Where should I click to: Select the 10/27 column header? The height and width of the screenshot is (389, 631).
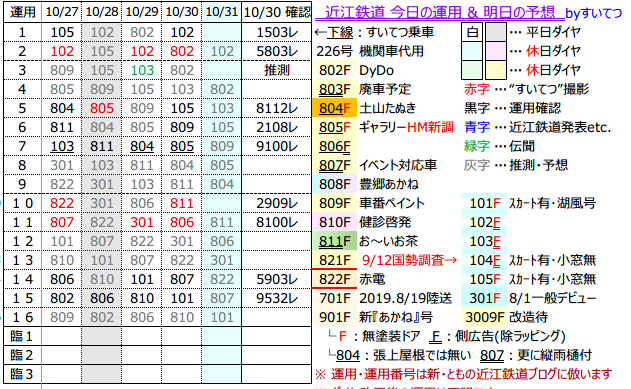pyautogui.click(x=62, y=12)
